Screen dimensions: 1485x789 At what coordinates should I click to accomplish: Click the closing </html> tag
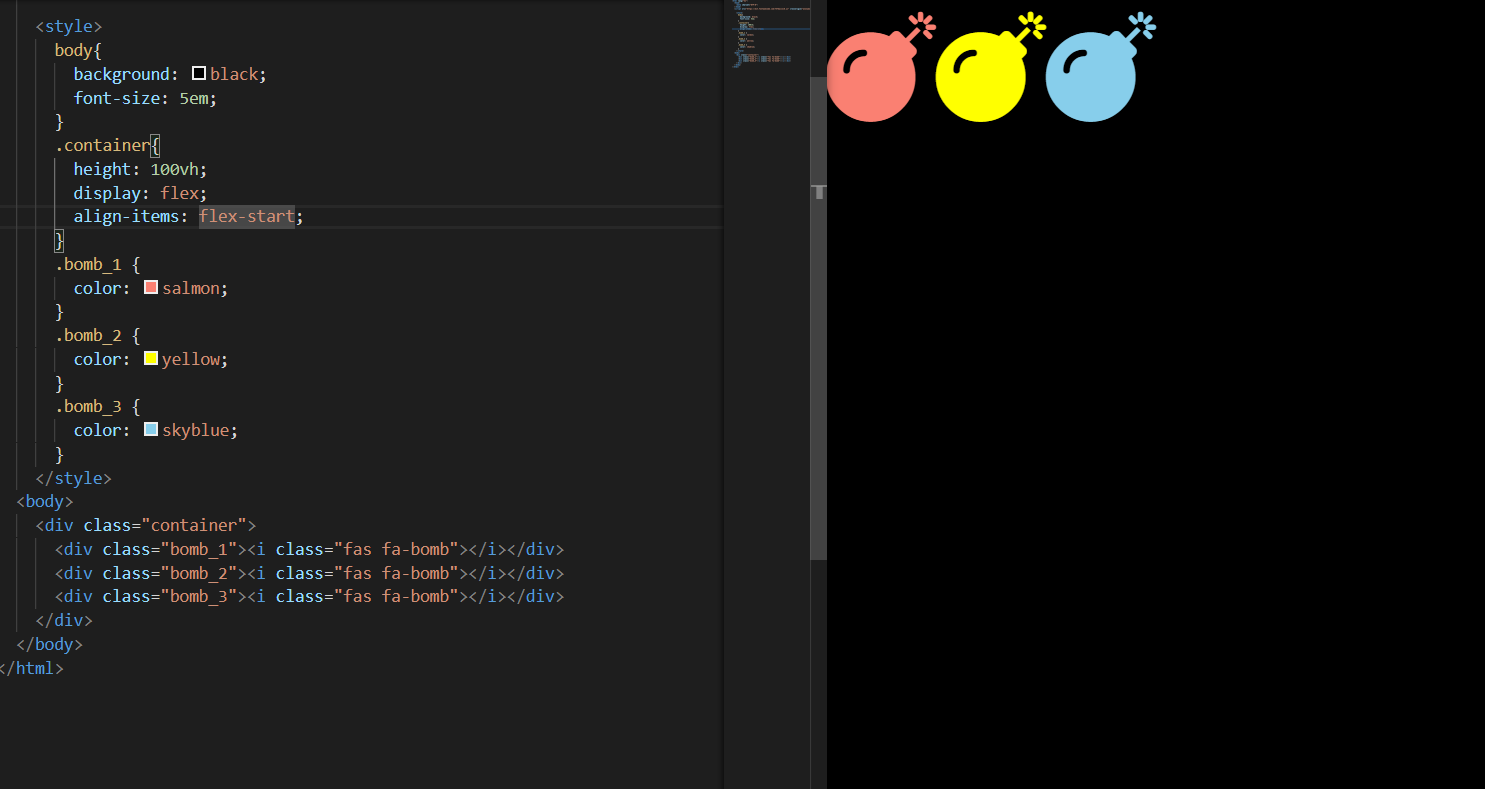pyautogui.click(x=32, y=668)
